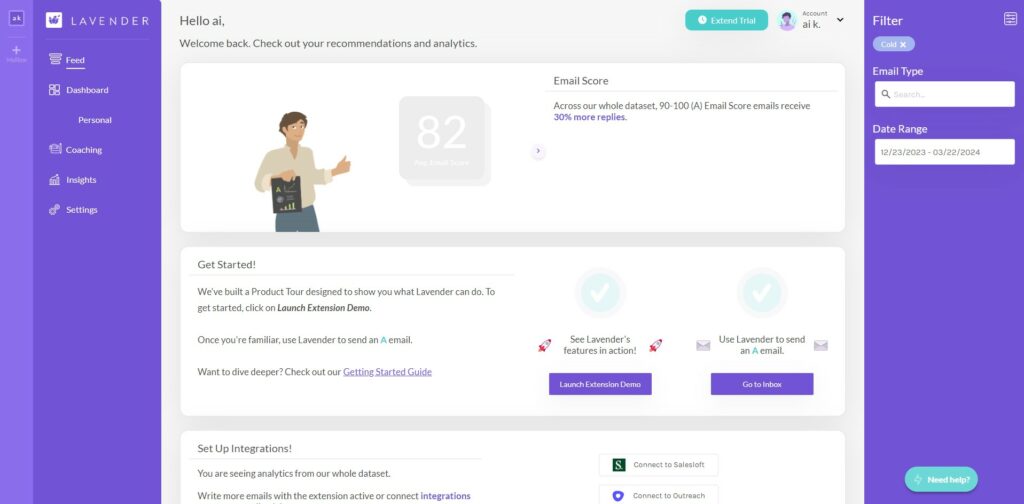Open the Need help? chat button
This screenshot has height=504, width=1024.
pyautogui.click(x=941, y=479)
